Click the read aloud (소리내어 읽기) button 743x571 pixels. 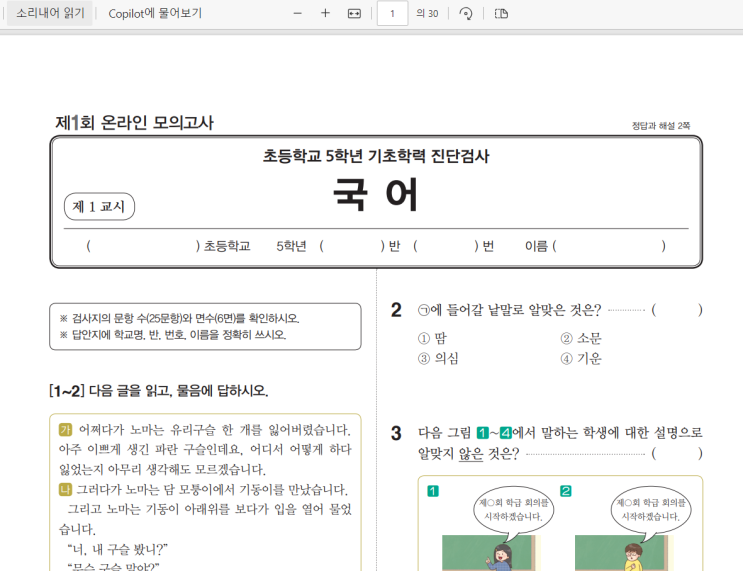[x=50, y=13]
